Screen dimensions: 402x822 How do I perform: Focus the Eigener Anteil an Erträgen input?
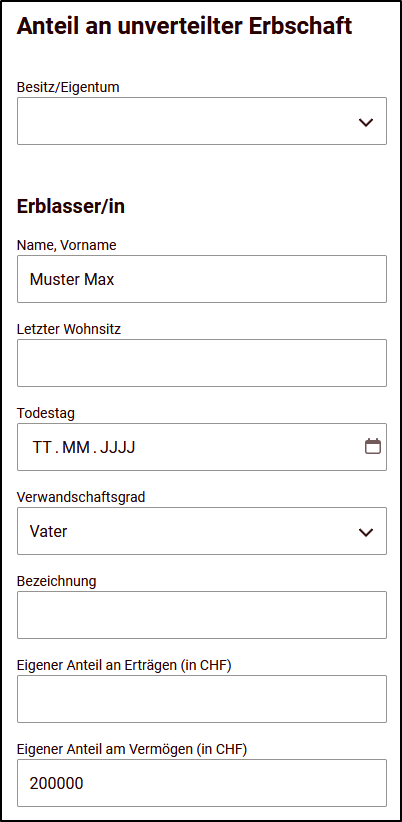pyautogui.click(x=202, y=699)
